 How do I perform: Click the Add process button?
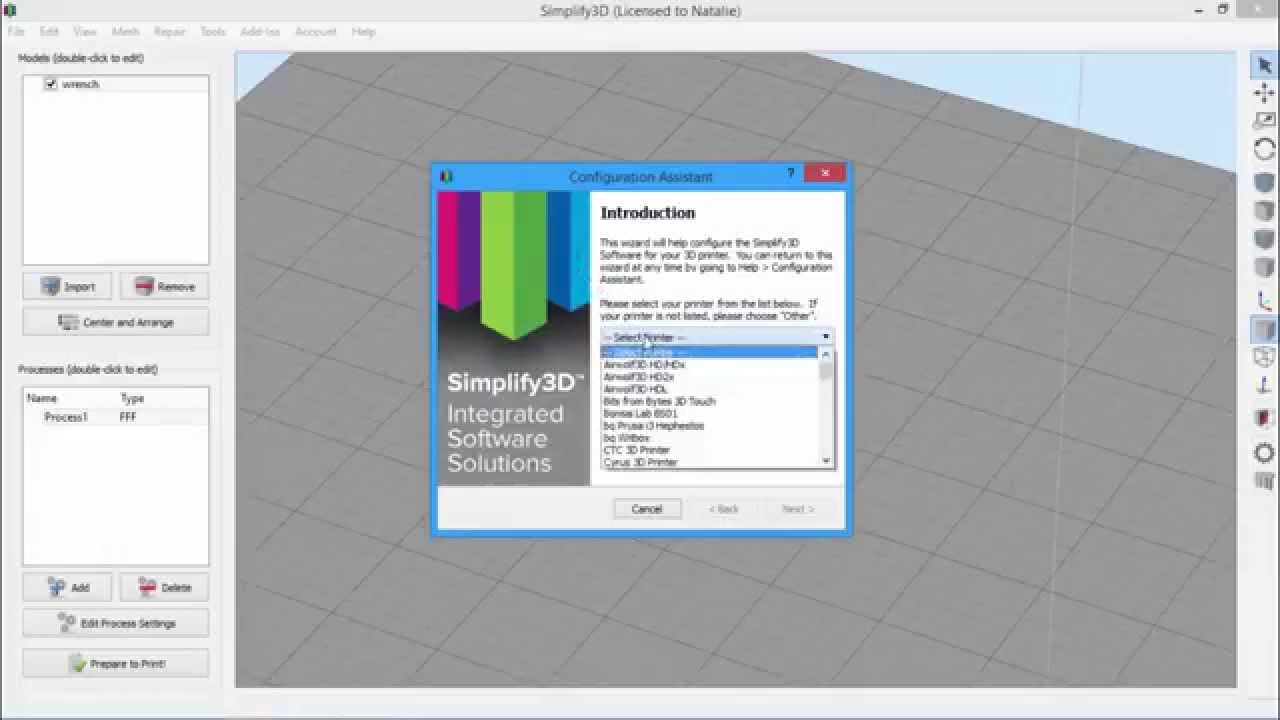67,587
